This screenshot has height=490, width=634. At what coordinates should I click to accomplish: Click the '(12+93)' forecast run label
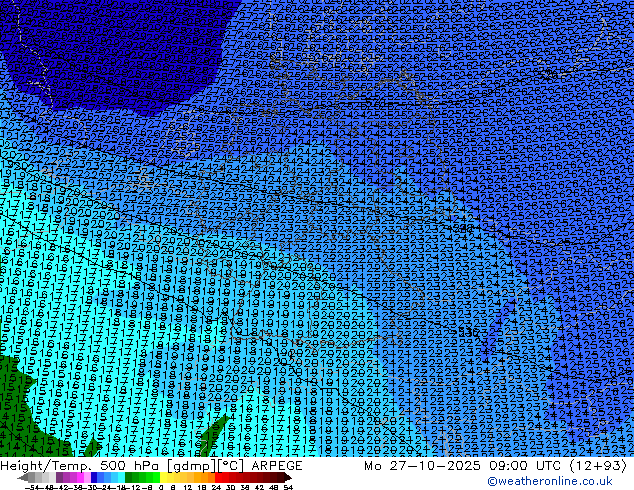[x=599, y=466]
